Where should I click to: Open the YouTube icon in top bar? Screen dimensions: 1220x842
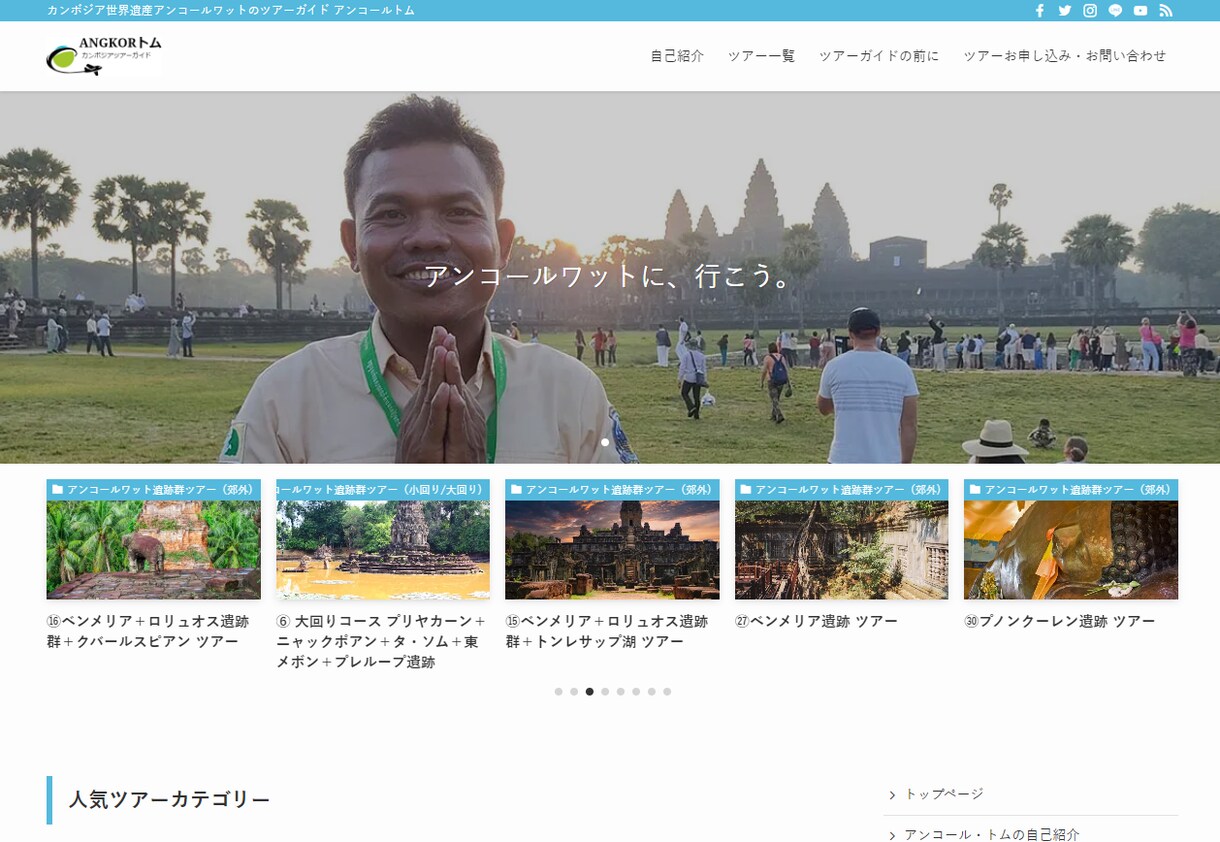pyautogui.click(x=1140, y=11)
